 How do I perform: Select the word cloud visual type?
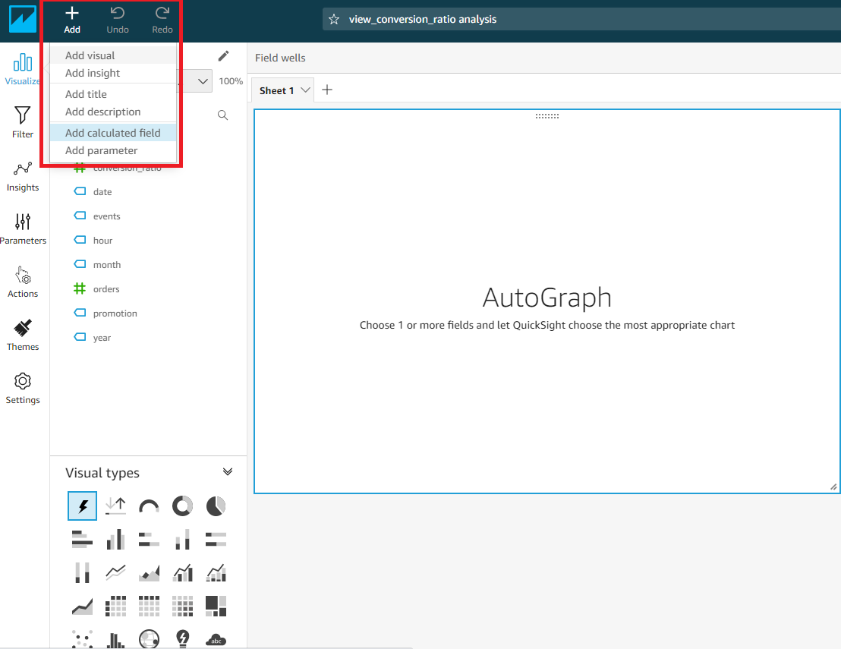pos(216,639)
